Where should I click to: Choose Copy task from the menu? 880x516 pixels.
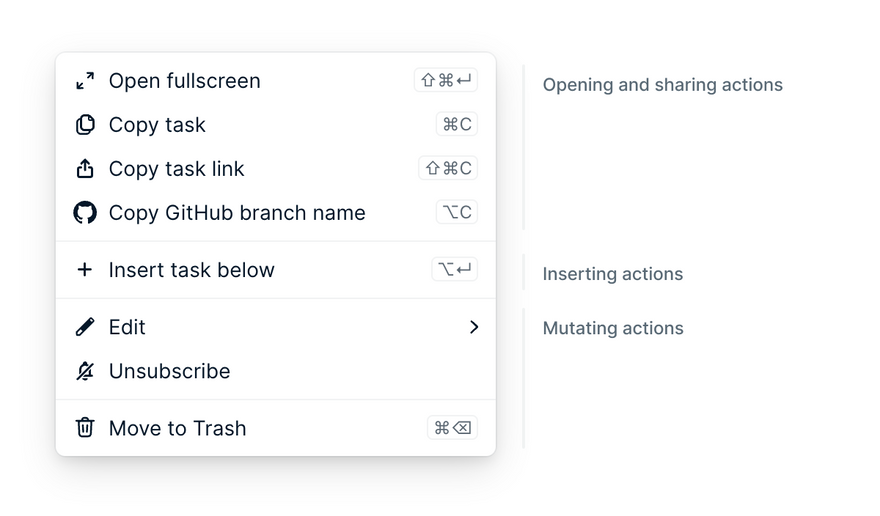tap(276, 125)
